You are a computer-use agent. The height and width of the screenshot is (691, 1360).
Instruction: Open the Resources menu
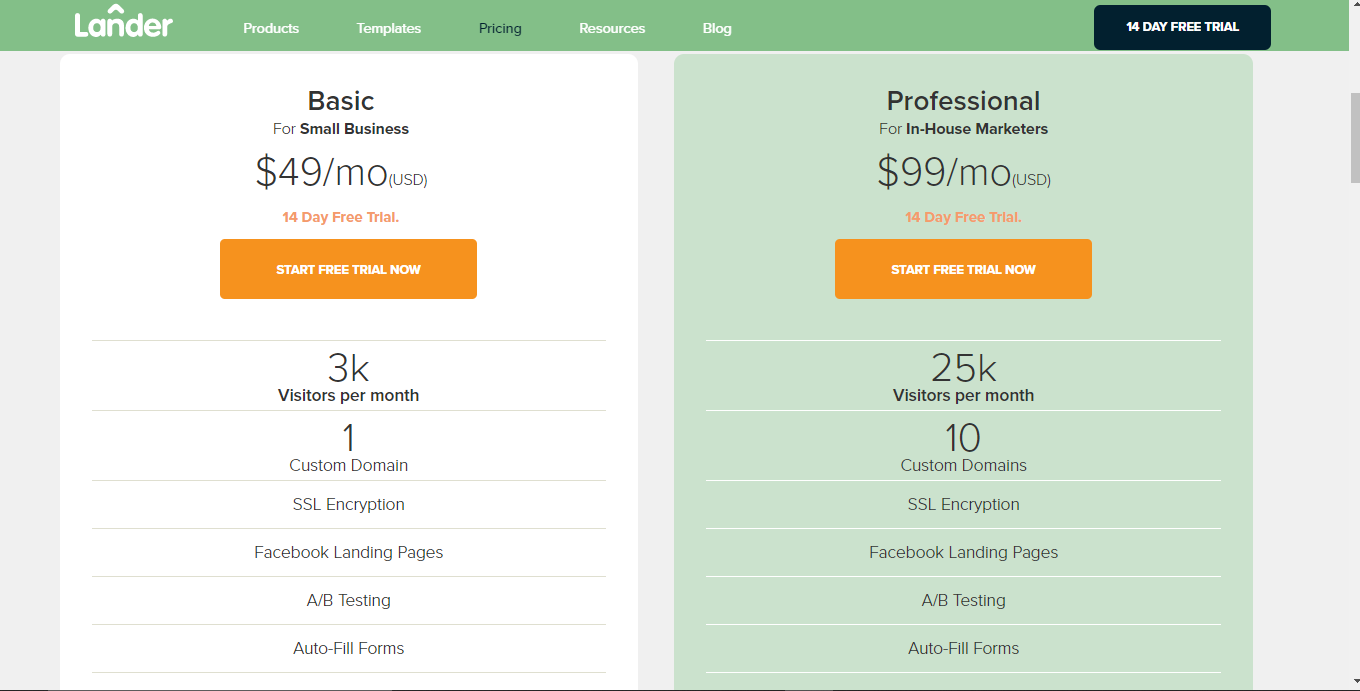(x=612, y=28)
